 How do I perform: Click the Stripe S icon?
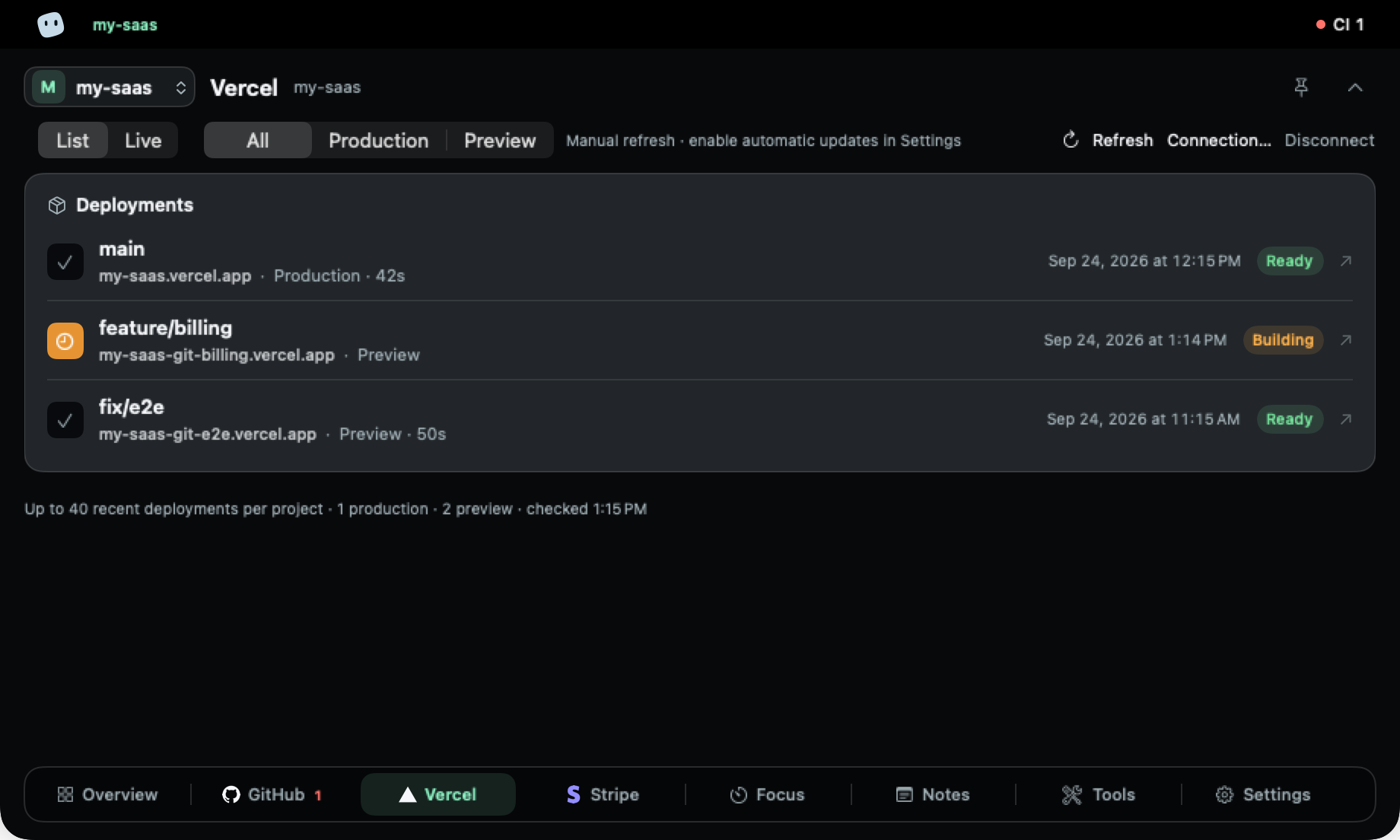574,794
